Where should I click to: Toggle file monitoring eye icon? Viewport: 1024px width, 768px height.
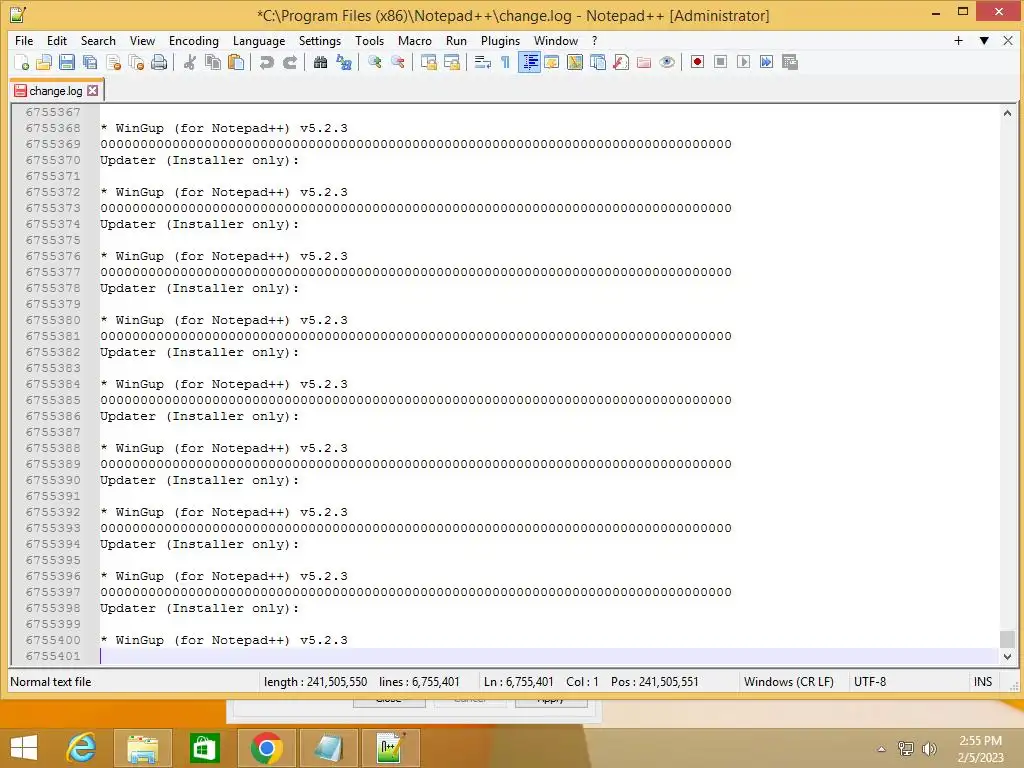pos(667,62)
